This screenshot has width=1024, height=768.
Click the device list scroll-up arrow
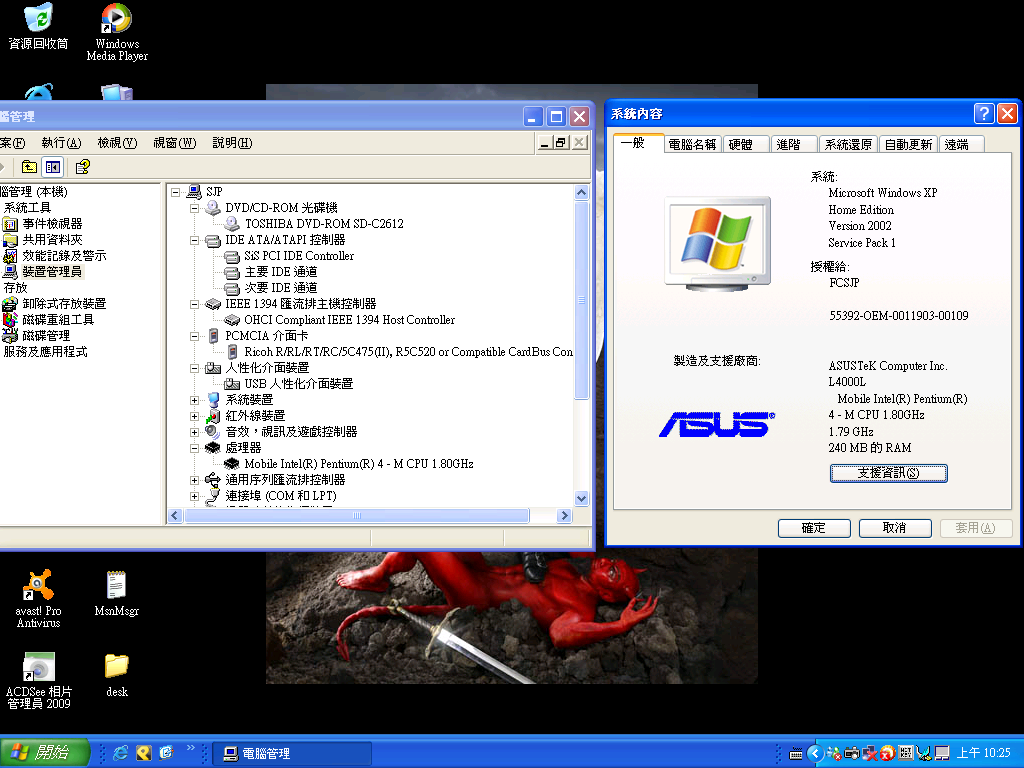pyautogui.click(x=581, y=192)
